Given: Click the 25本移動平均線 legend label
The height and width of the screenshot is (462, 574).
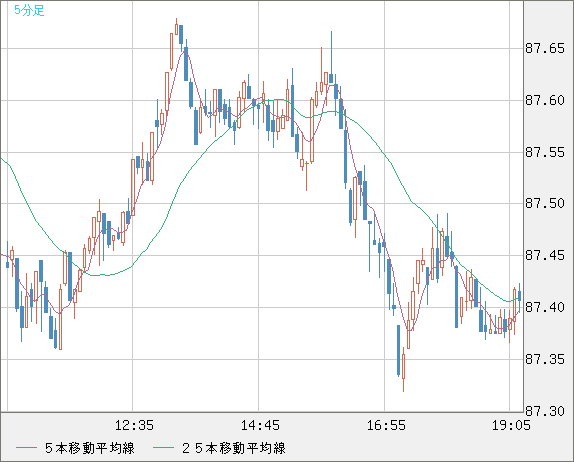Looking at the screenshot, I should (x=234, y=448).
